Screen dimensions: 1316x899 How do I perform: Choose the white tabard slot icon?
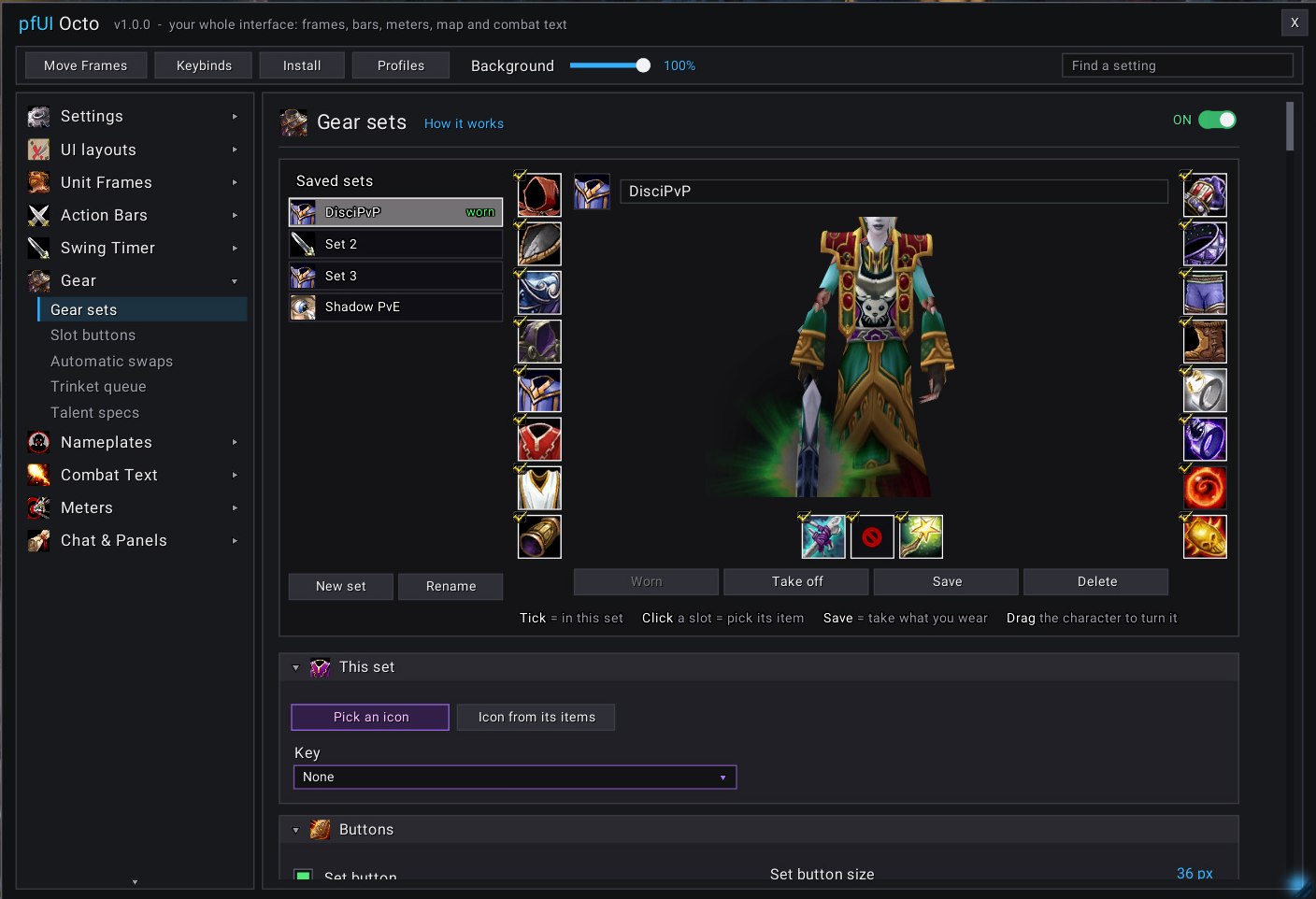[x=539, y=488]
